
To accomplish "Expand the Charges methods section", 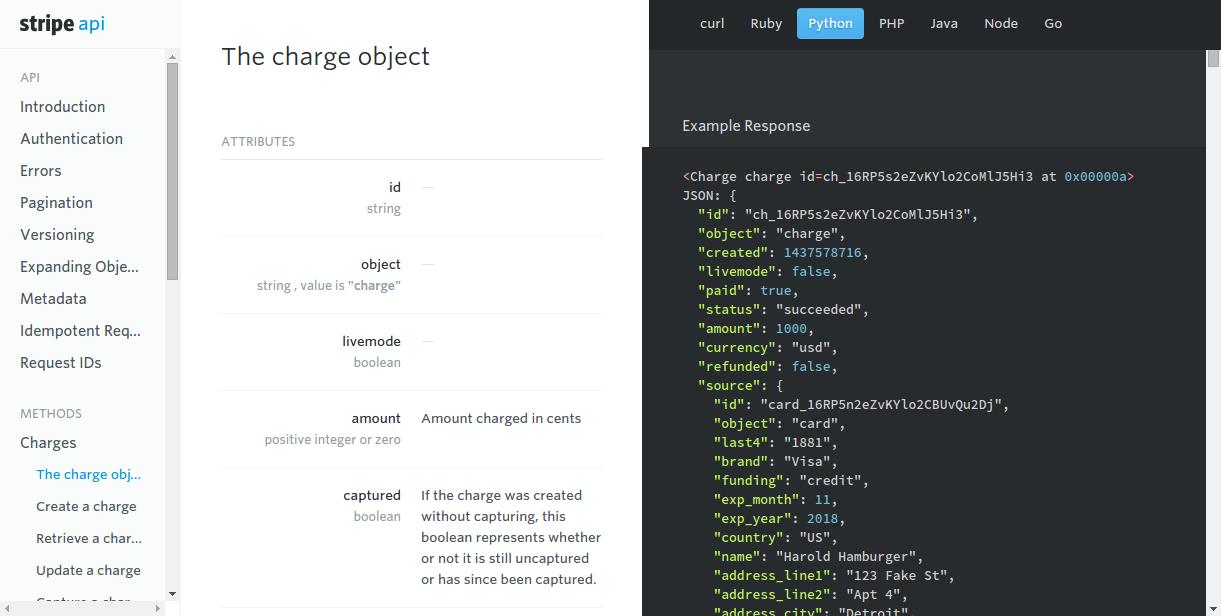I will pos(48,443).
